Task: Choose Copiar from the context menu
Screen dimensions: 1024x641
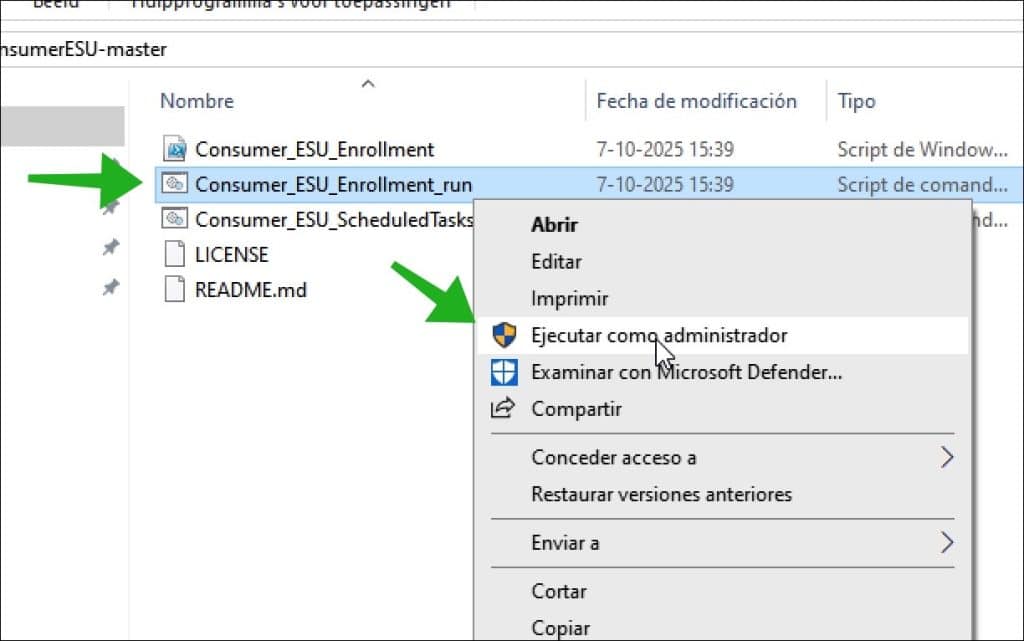Action: click(560, 628)
